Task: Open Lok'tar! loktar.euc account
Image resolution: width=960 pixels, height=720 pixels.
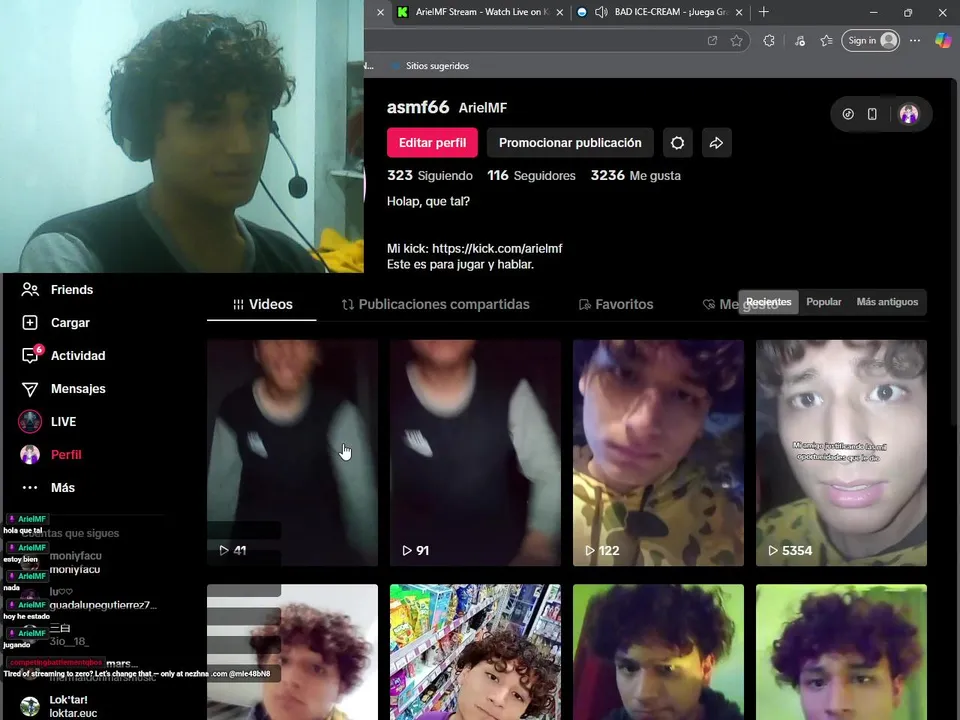Action: pyautogui.click(x=59, y=706)
